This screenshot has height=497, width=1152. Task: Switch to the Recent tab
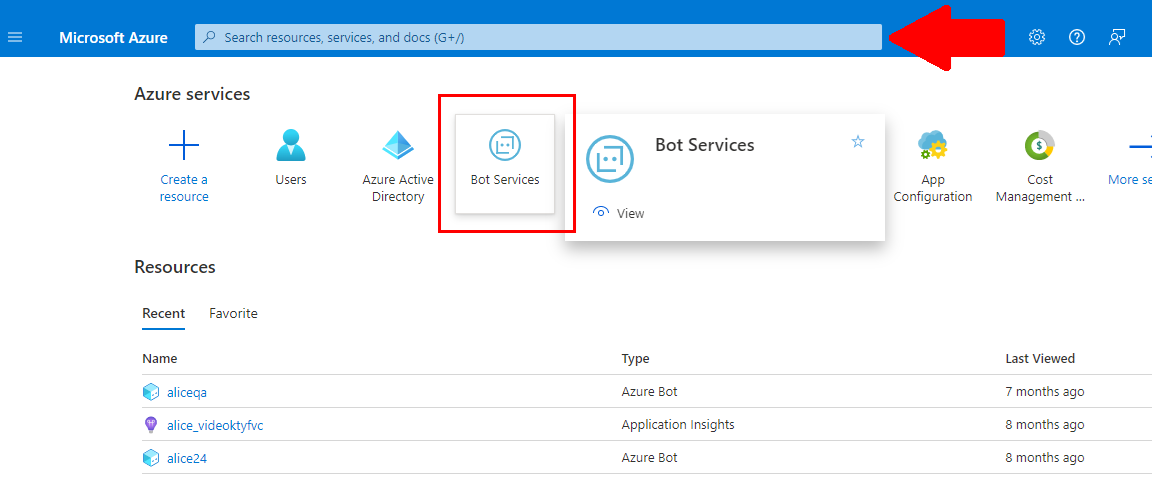[164, 313]
